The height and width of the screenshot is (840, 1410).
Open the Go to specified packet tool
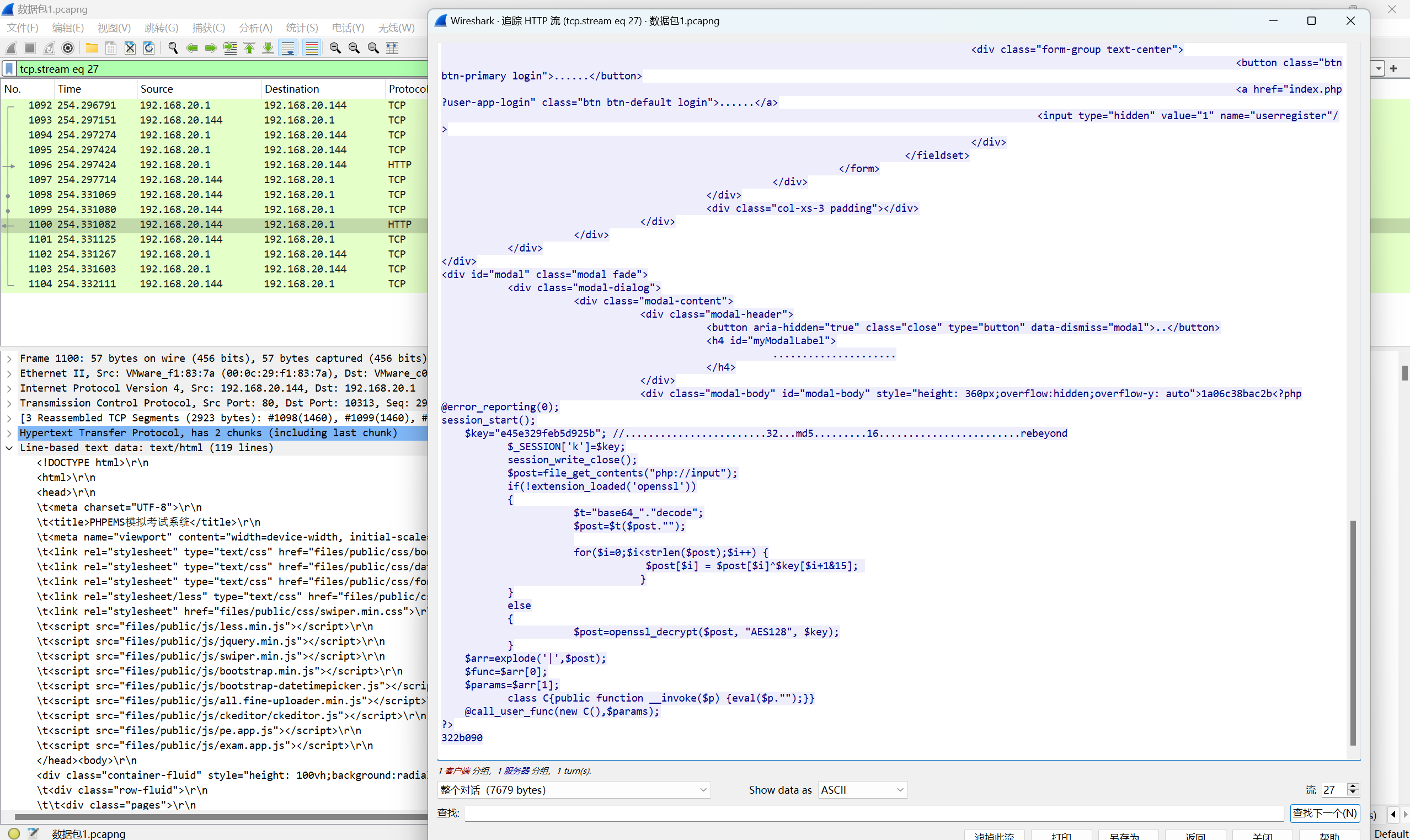231,48
